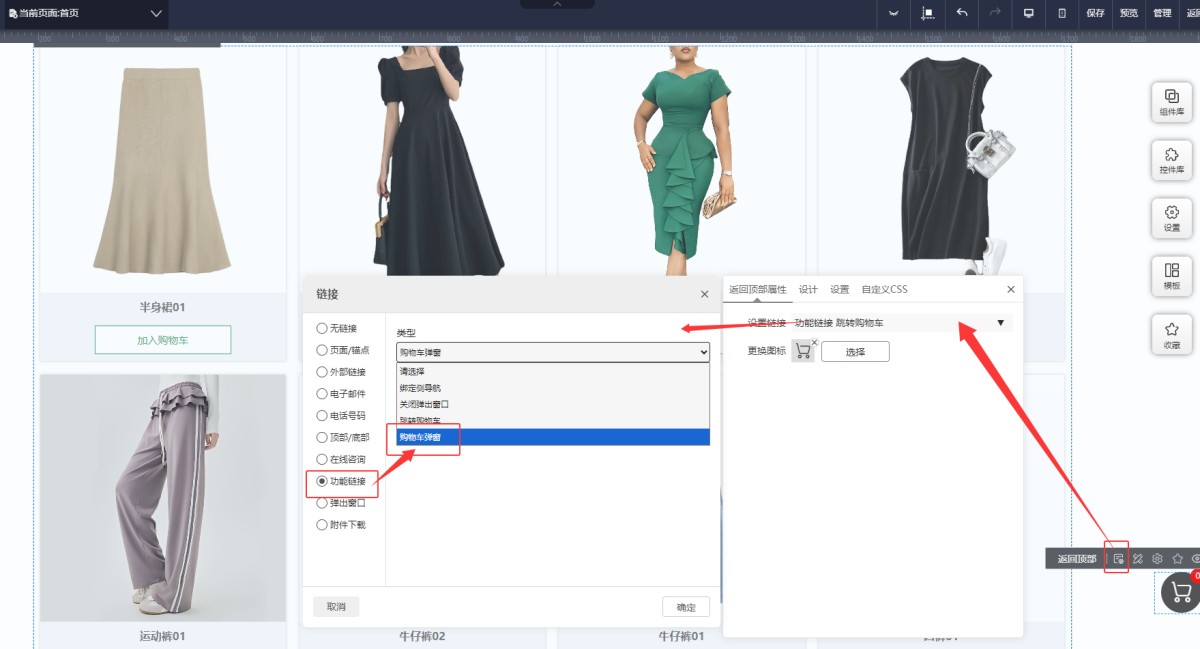The height and width of the screenshot is (649, 1200).
Task: Choose 关闭弹出窗口 from the type list
Action: (x=417, y=404)
